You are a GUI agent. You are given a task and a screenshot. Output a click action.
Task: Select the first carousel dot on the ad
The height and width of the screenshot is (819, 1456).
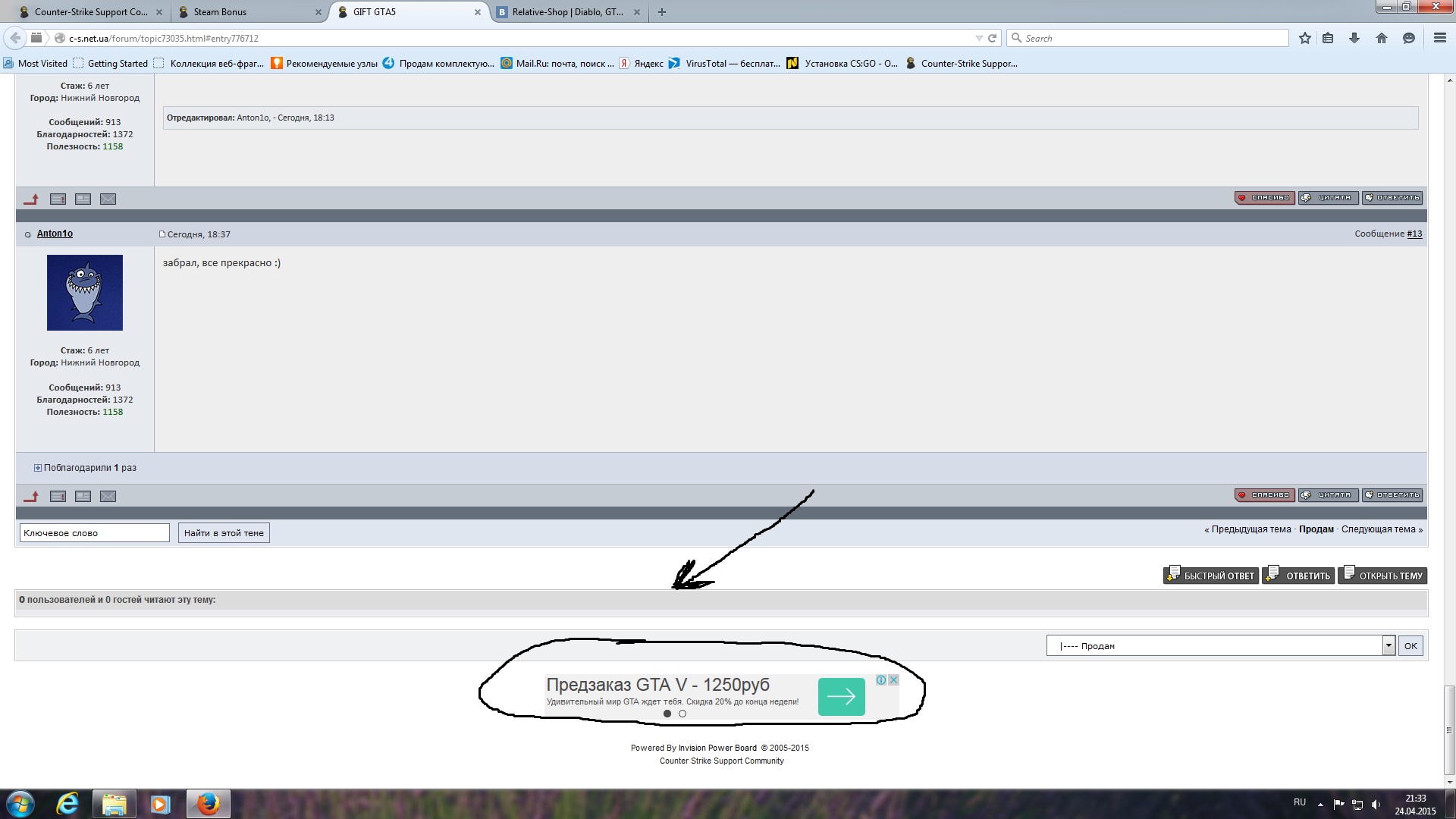click(x=667, y=714)
